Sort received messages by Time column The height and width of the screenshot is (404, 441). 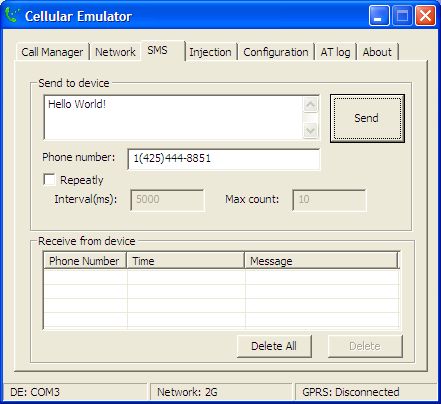(x=185, y=260)
